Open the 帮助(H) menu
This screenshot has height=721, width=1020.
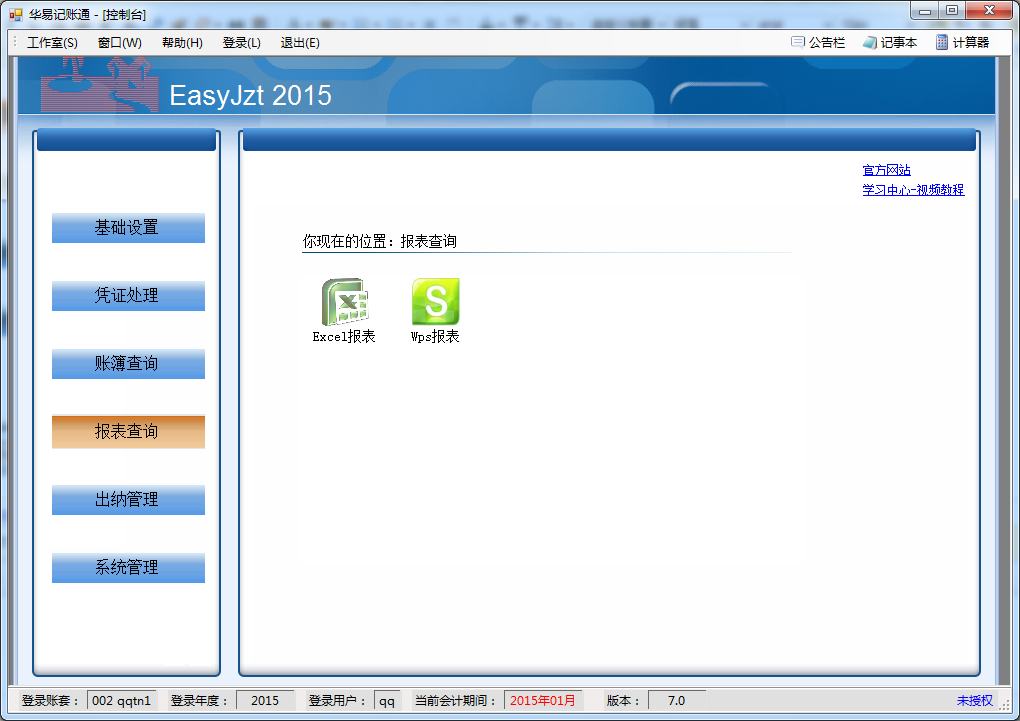click(182, 42)
